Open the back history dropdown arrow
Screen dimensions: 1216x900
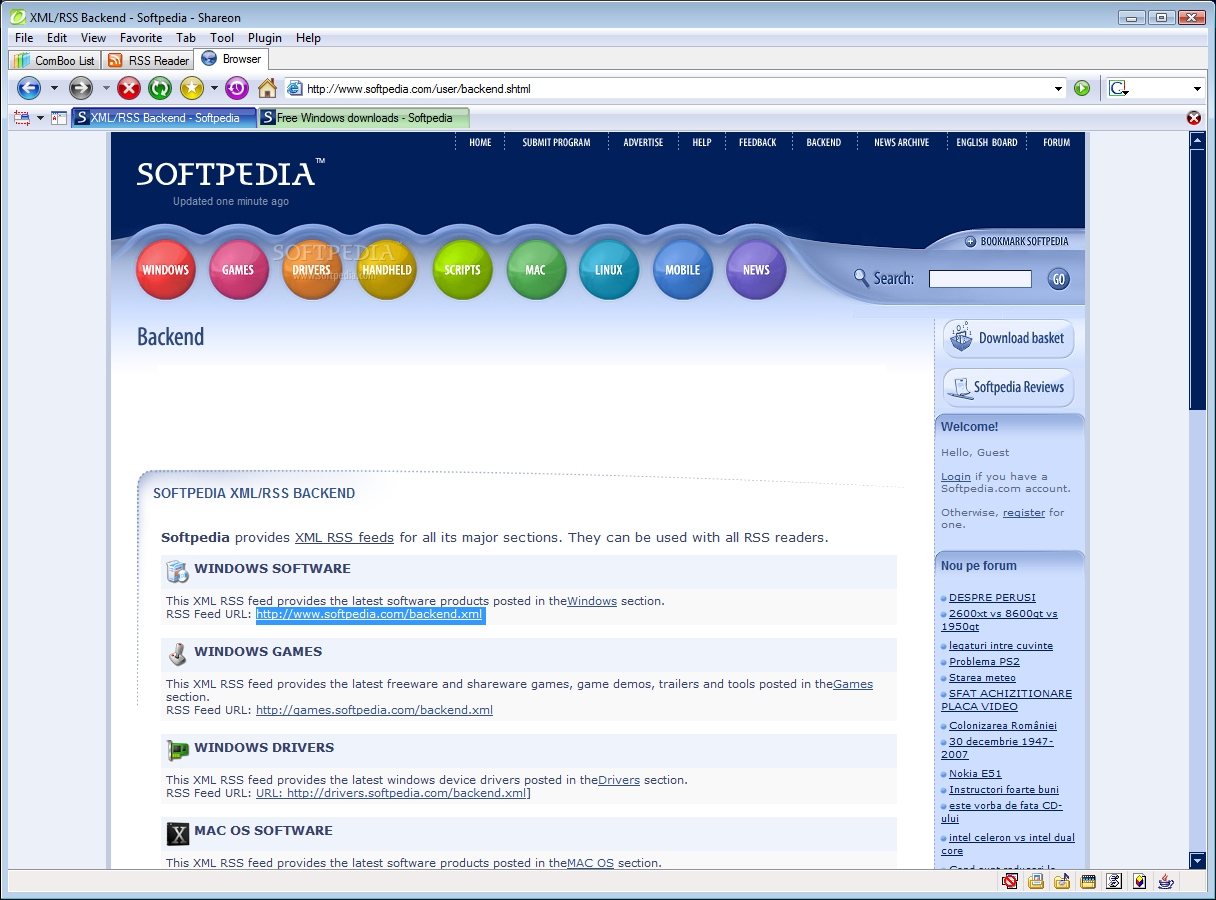[x=54, y=88]
